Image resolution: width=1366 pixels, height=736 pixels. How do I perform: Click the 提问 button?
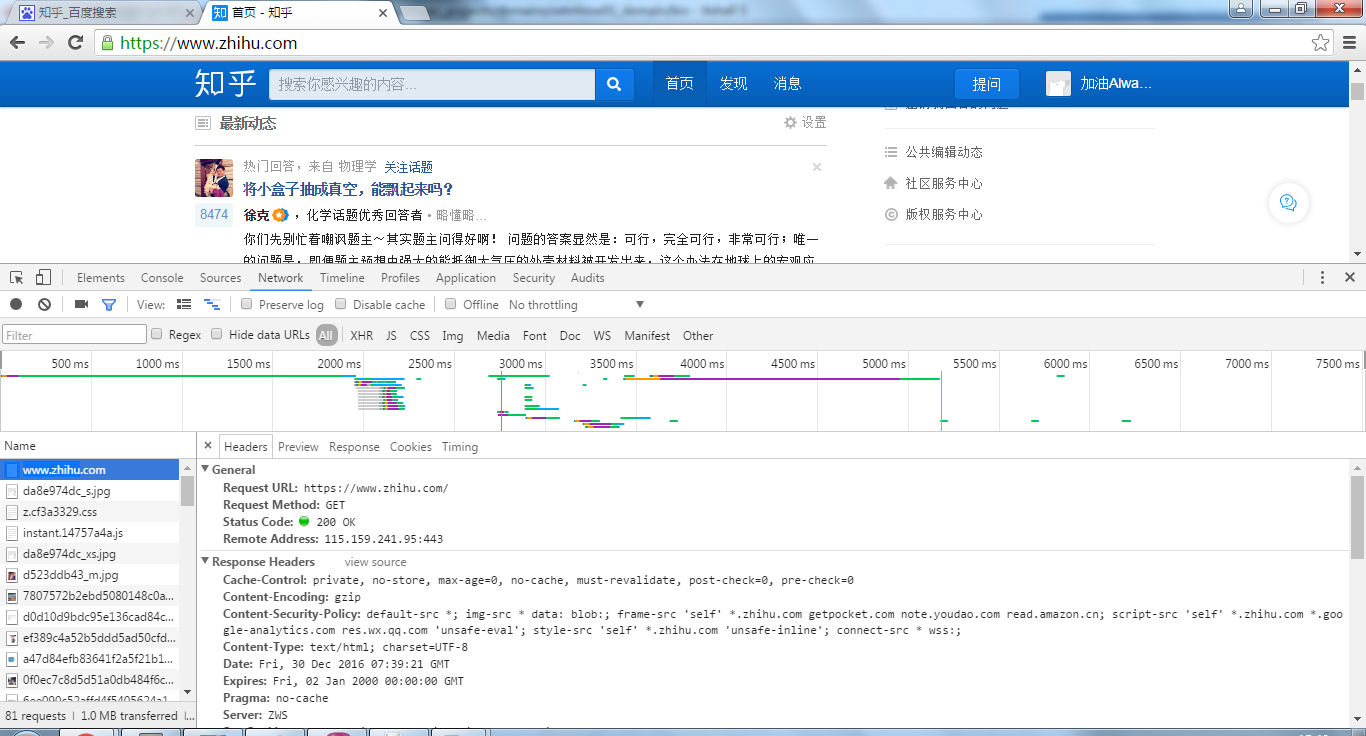987,84
